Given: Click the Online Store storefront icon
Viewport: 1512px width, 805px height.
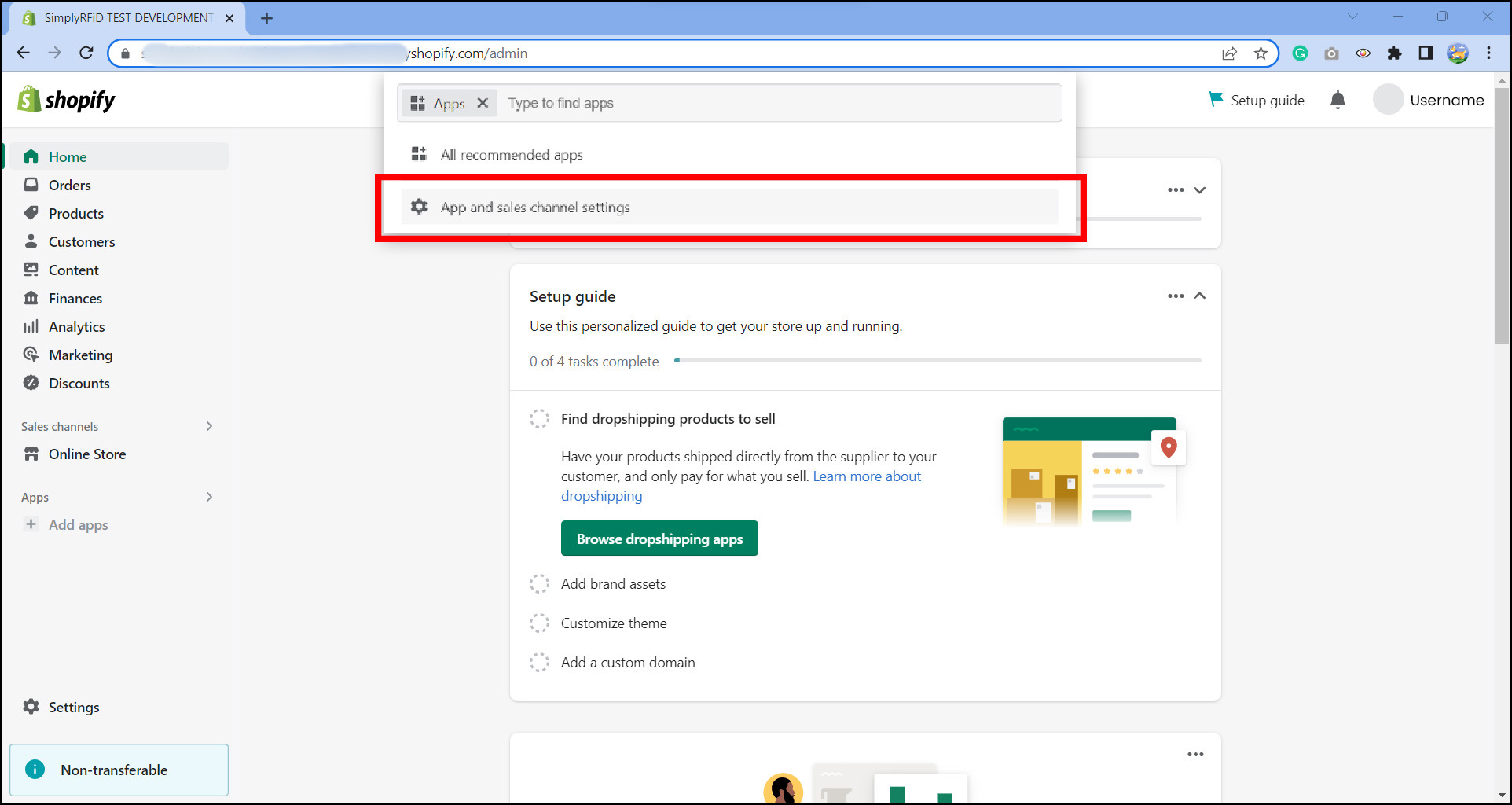Looking at the screenshot, I should 31,454.
